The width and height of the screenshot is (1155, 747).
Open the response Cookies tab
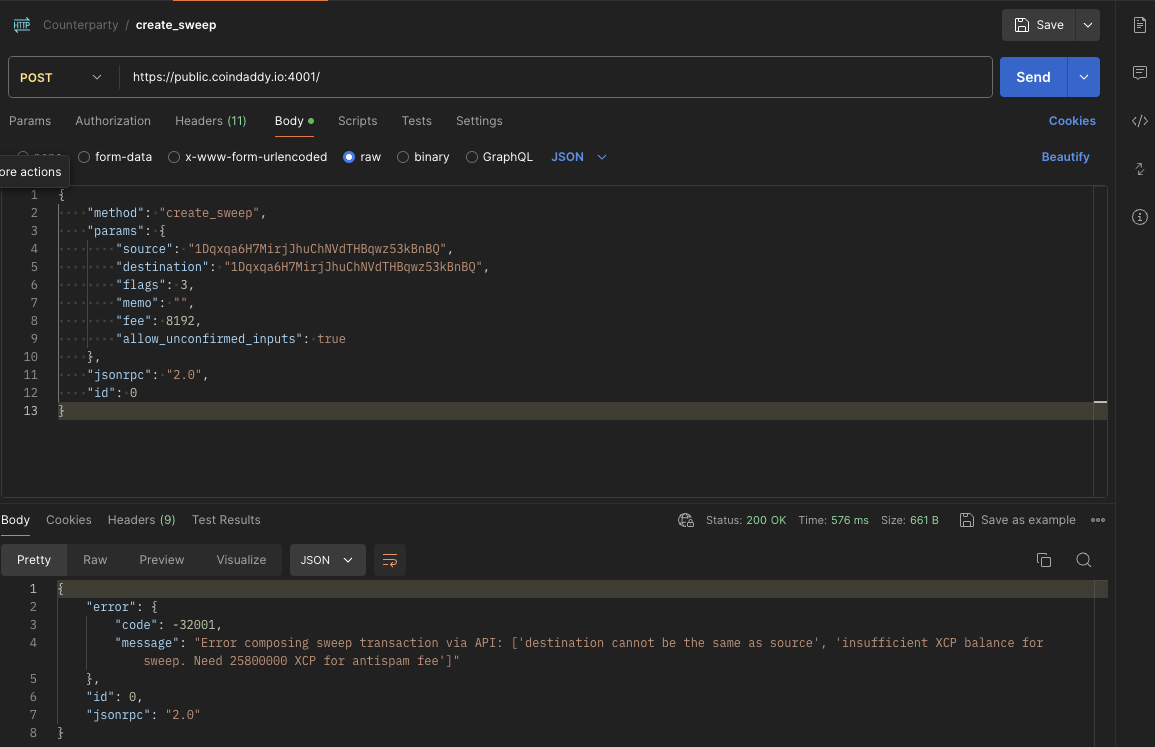coord(69,520)
